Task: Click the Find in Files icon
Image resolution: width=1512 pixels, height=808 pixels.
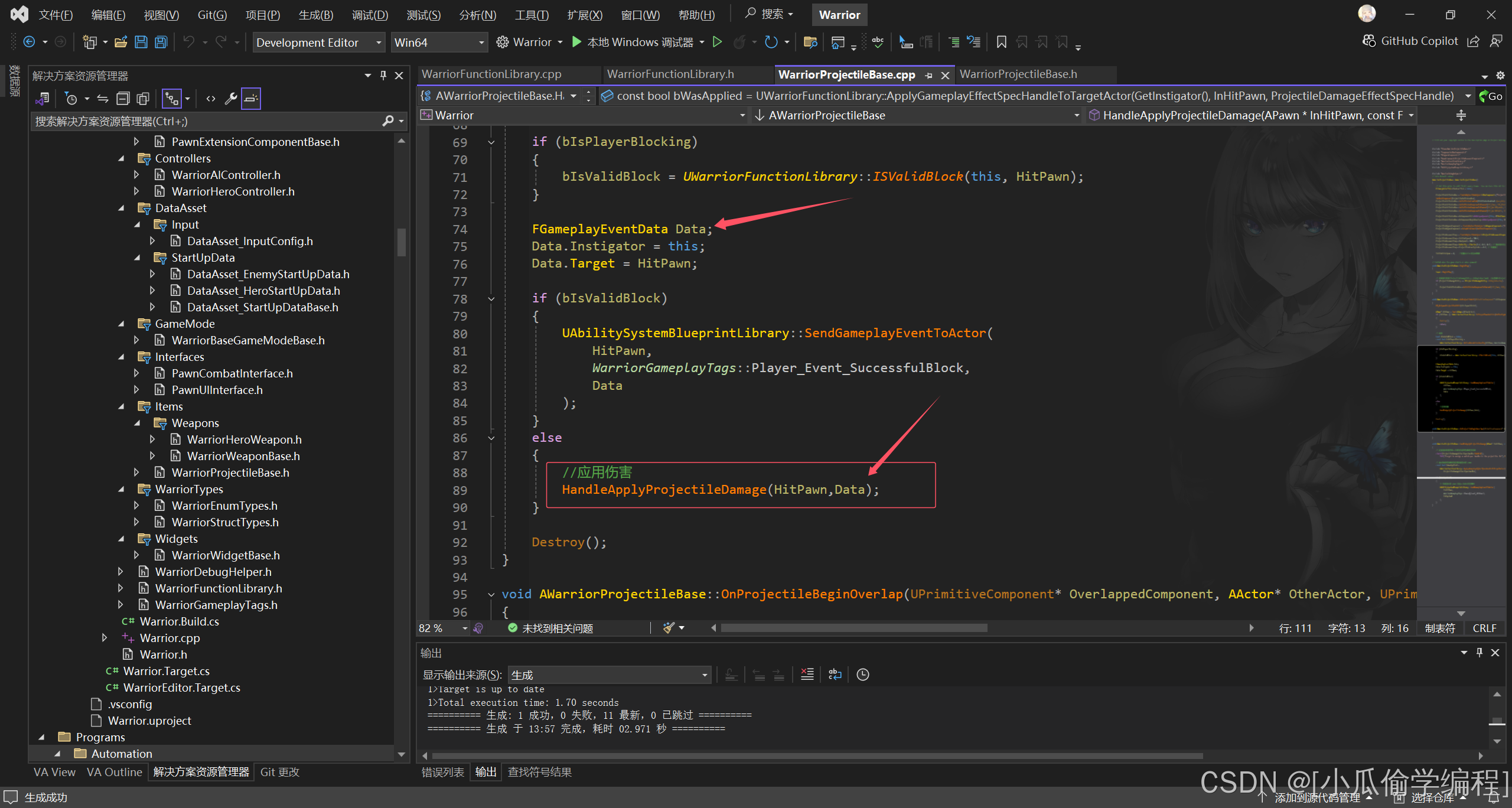Action: pyautogui.click(x=810, y=42)
